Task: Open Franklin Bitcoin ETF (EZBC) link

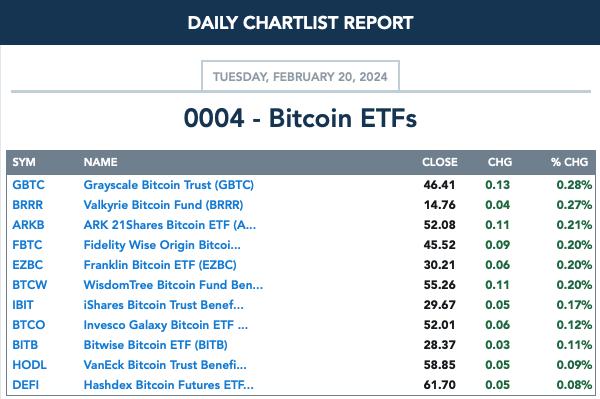Action: point(160,265)
